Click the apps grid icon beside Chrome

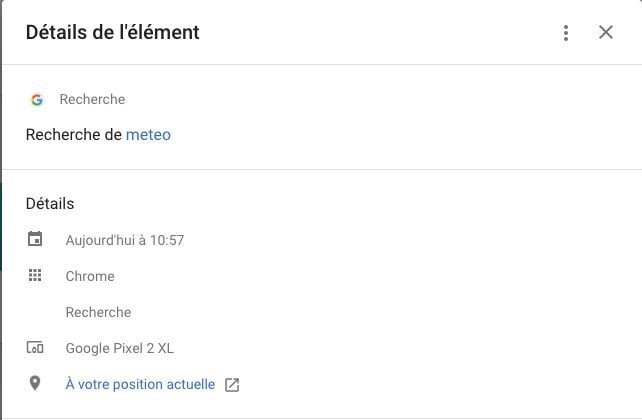click(35, 275)
